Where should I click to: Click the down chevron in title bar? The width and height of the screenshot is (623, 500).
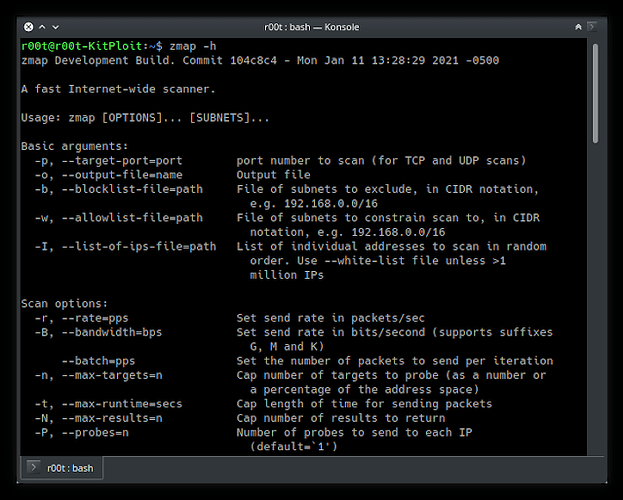(x=56, y=27)
